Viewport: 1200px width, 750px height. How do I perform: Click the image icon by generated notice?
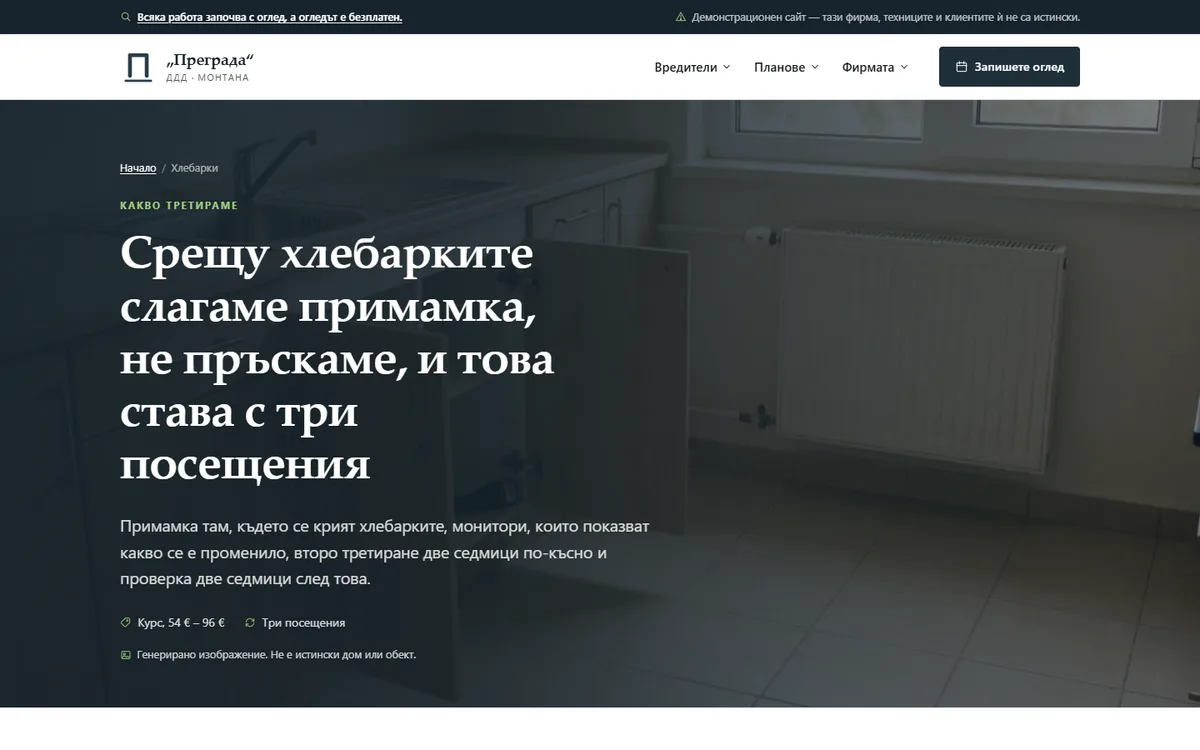click(x=125, y=655)
